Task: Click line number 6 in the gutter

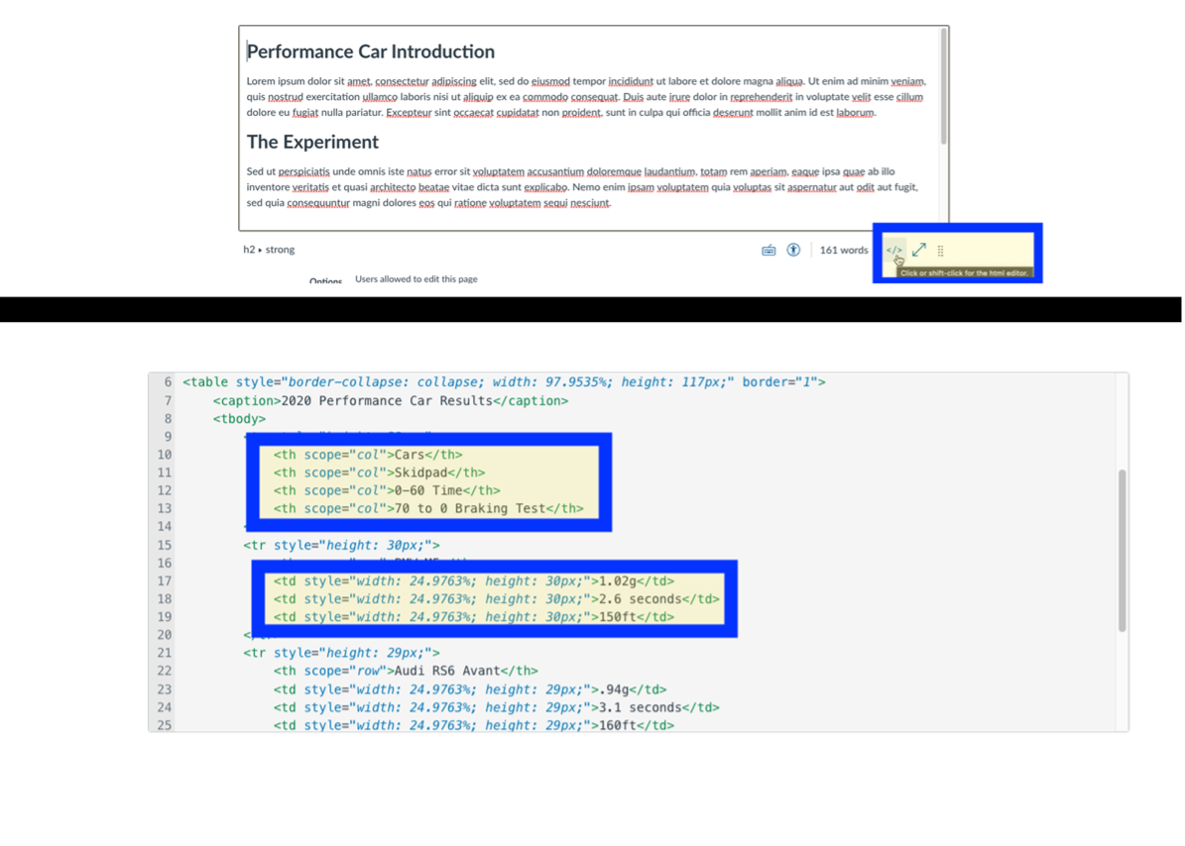Action: (168, 383)
